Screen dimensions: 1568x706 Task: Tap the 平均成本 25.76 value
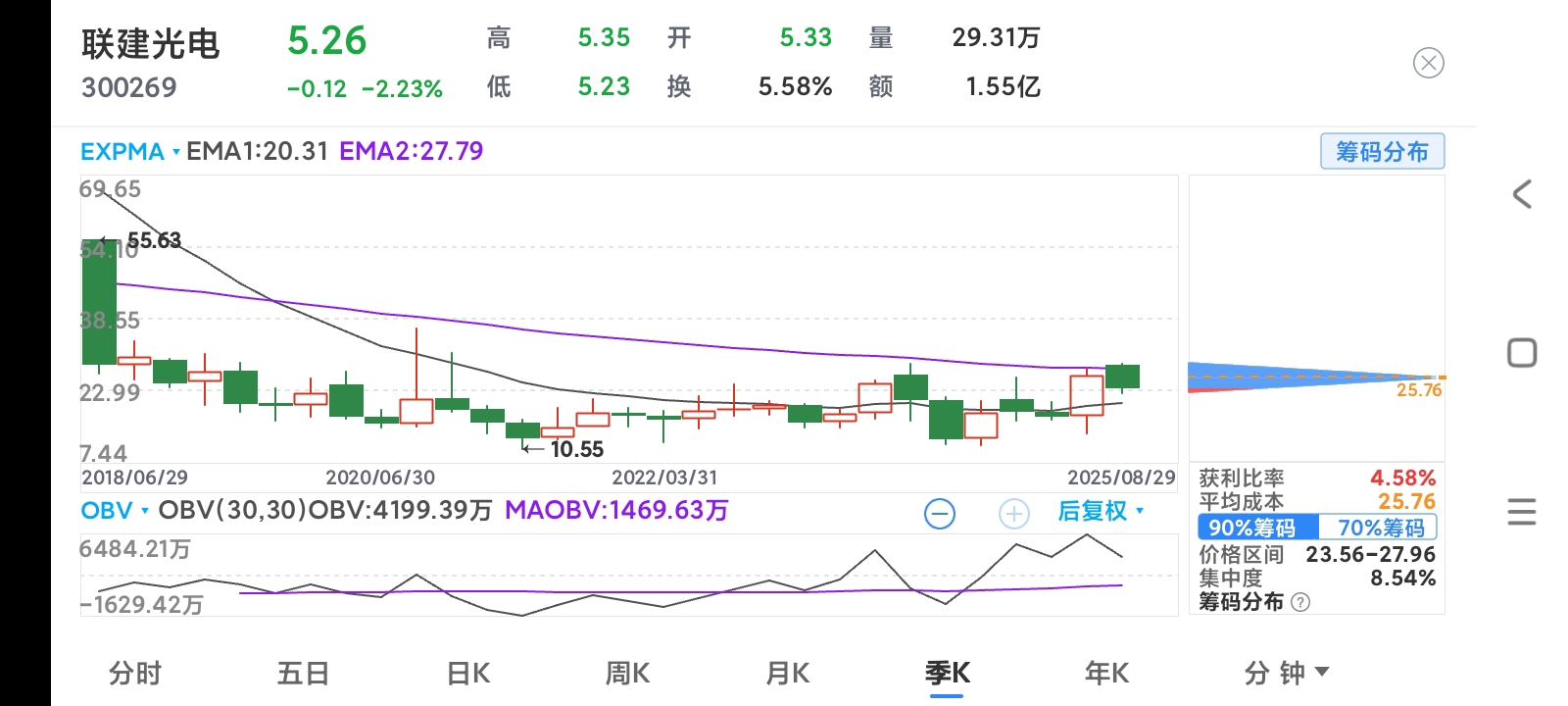pyautogui.click(x=1407, y=501)
